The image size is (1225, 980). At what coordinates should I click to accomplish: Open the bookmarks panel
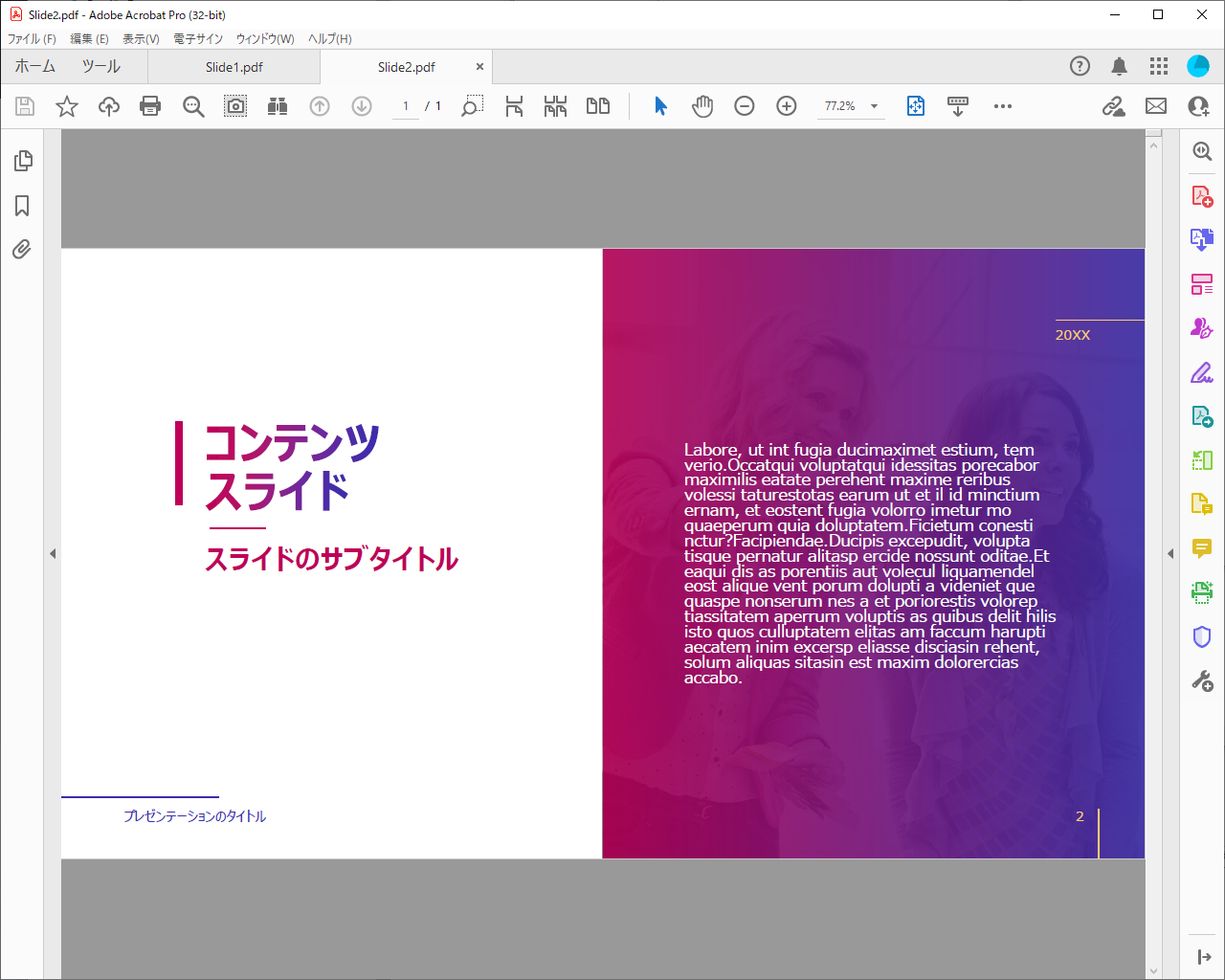[22, 206]
